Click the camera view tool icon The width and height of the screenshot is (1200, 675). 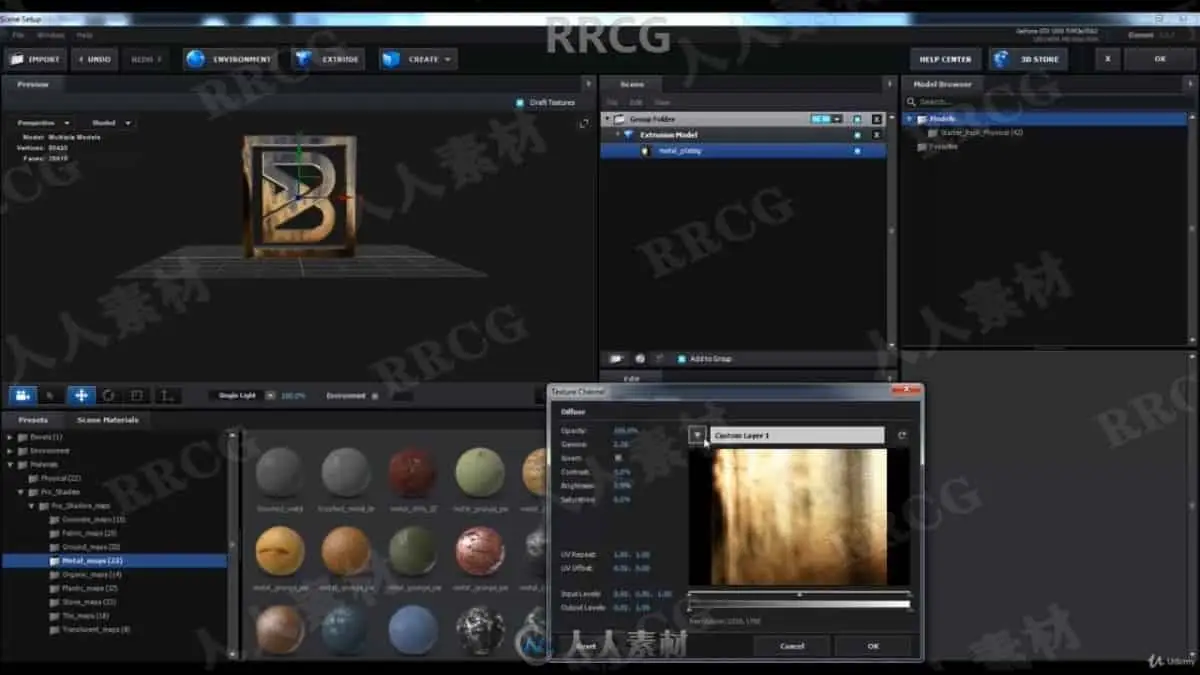[22, 395]
